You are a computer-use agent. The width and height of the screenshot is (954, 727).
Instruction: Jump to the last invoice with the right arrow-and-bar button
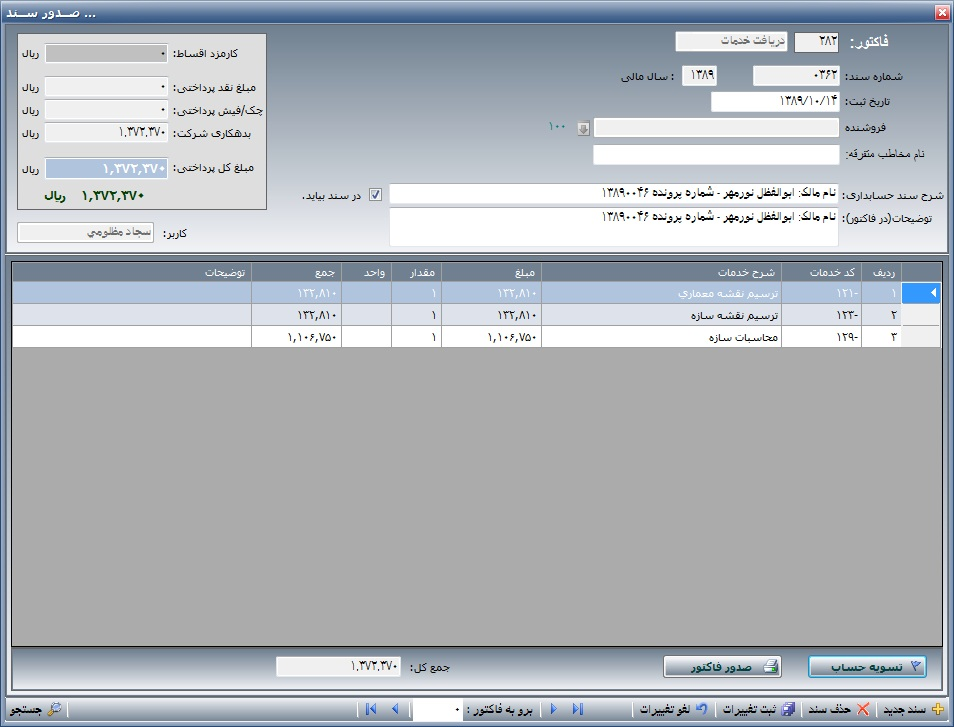(x=577, y=709)
